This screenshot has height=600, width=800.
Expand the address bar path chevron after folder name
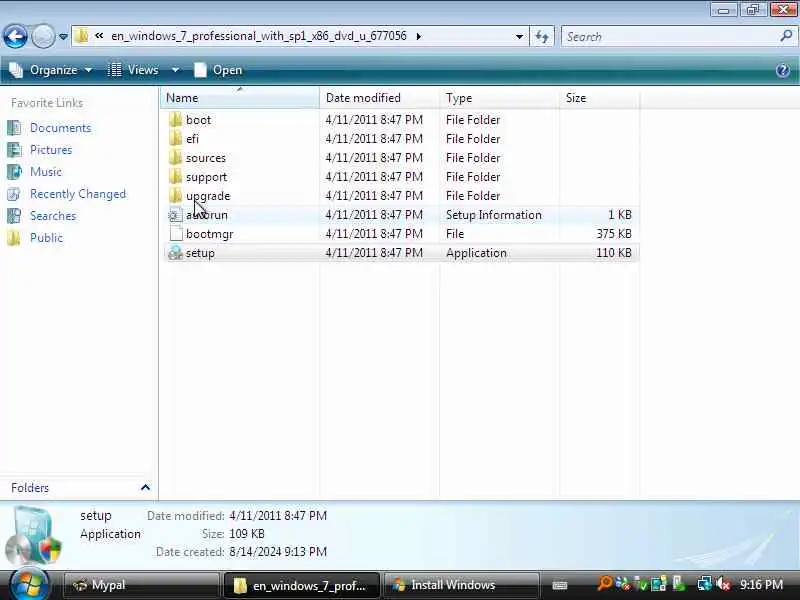(x=419, y=36)
